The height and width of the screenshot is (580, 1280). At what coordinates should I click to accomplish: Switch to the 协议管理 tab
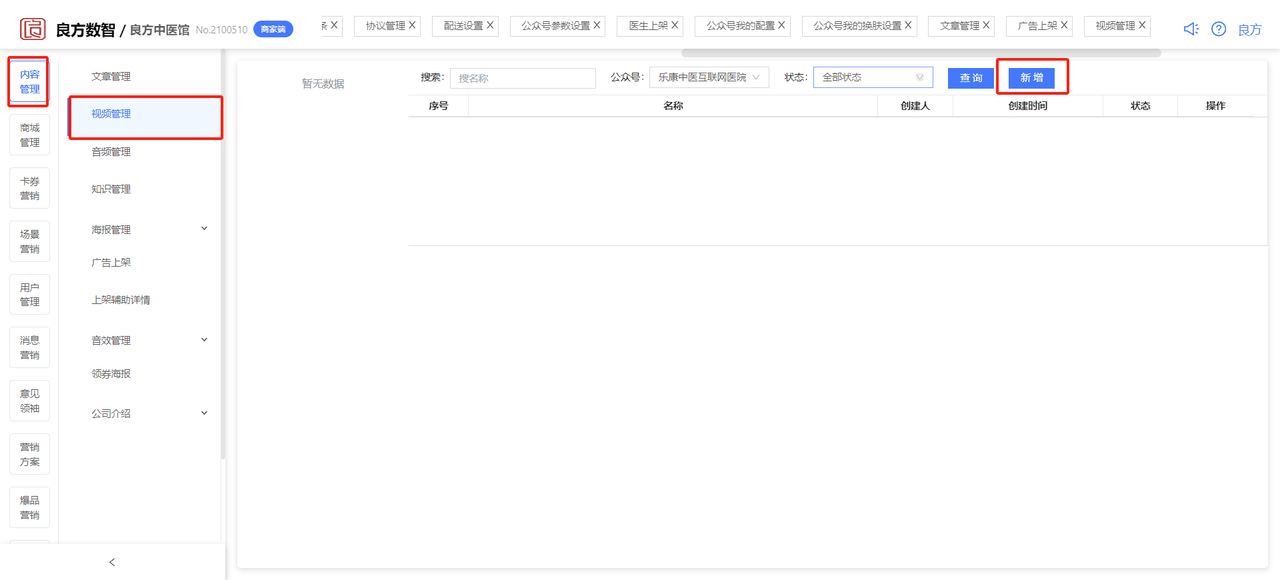coord(385,26)
